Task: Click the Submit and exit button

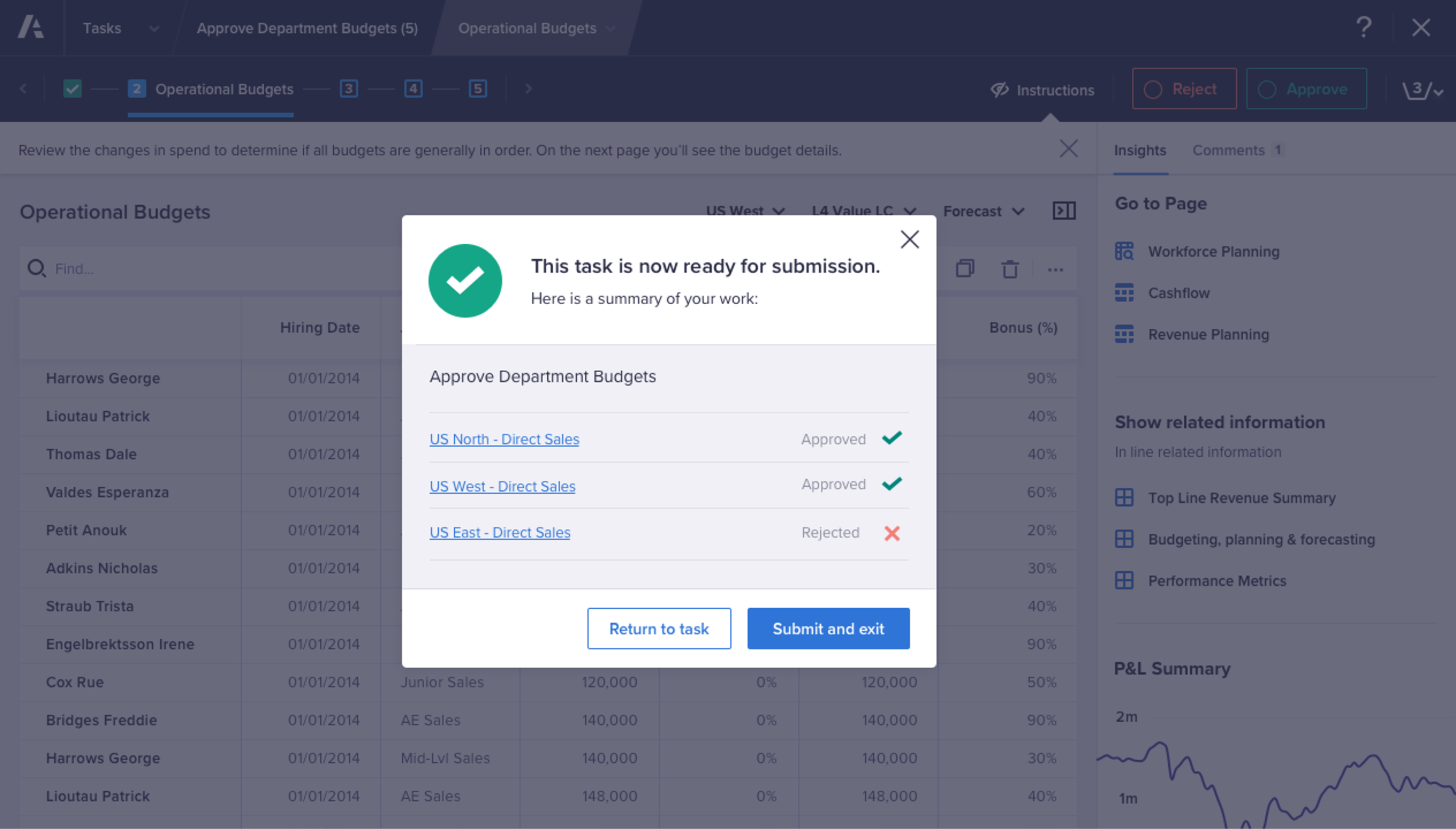Action: point(828,628)
